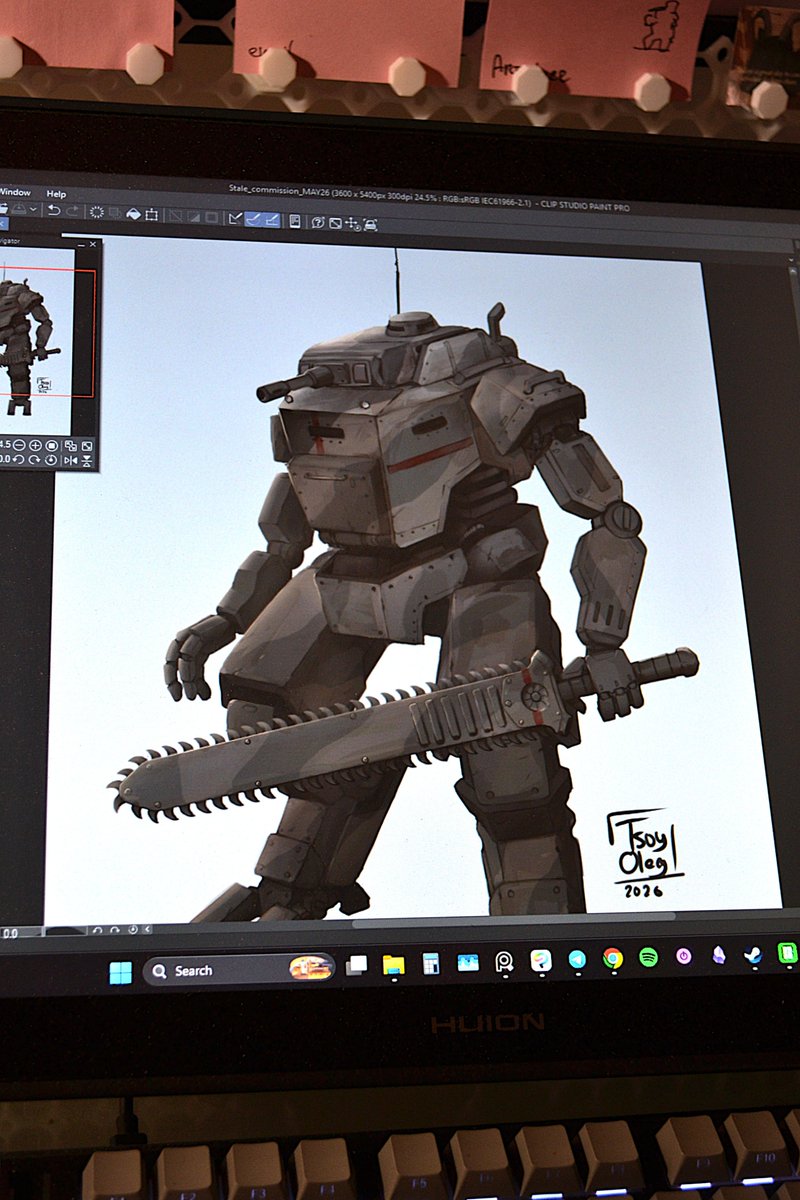Viewport: 800px width, 1200px height.
Task: Click the Redo arrow in command bar
Action: [x=73, y=212]
